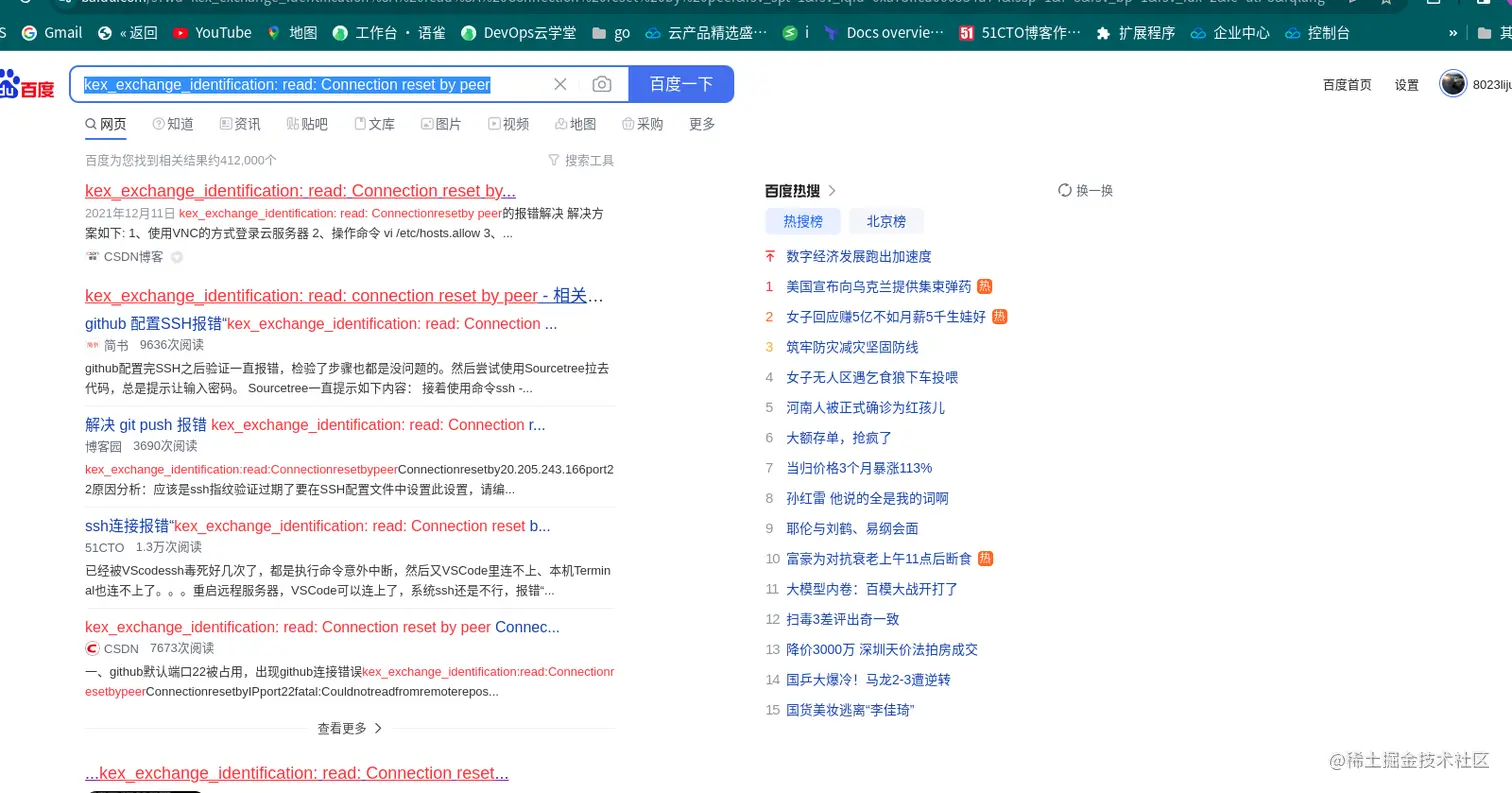Go to Baidu home via the logo

(27, 84)
